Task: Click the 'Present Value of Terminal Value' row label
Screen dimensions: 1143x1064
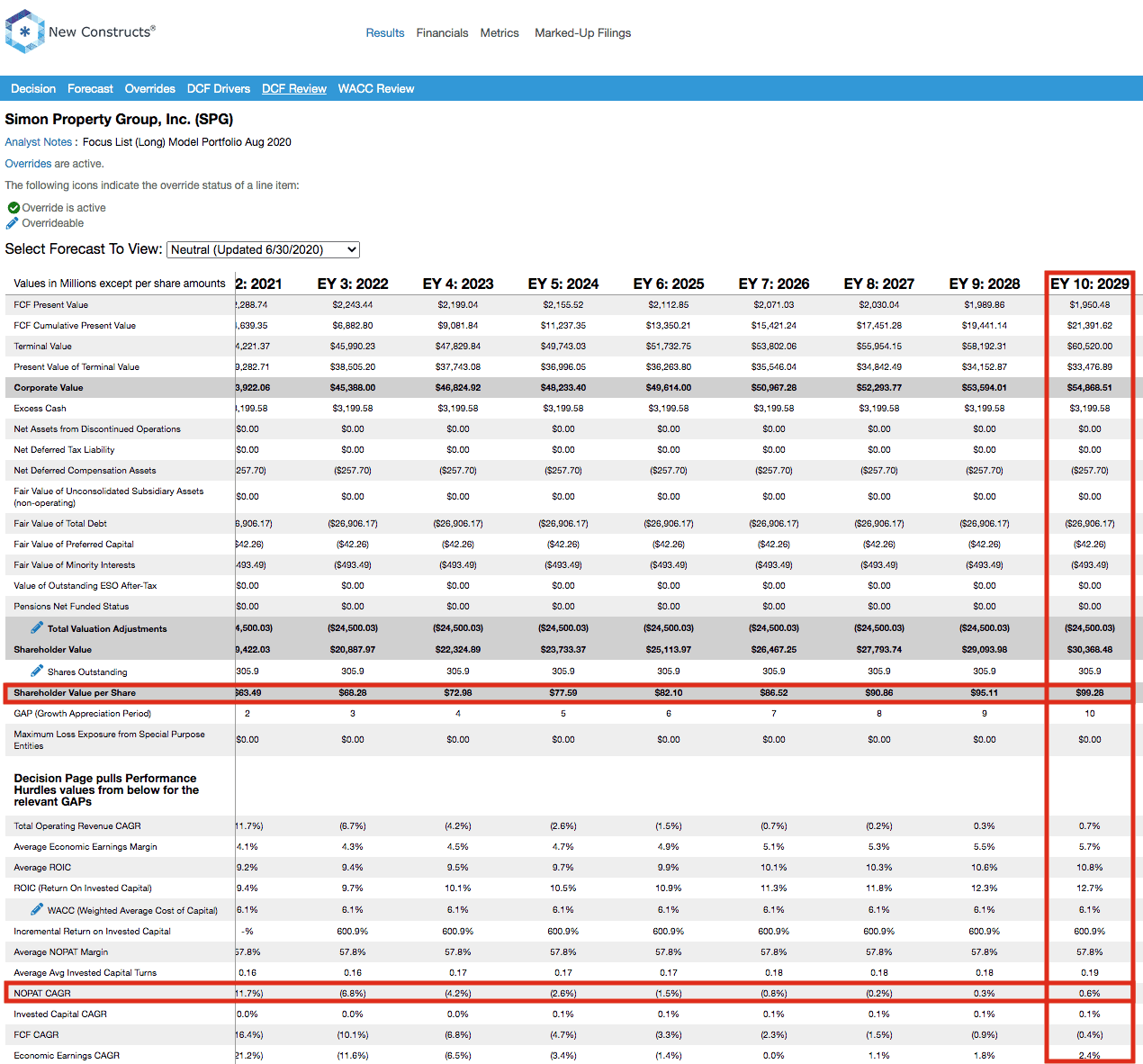Action: (x=76, y=367)
